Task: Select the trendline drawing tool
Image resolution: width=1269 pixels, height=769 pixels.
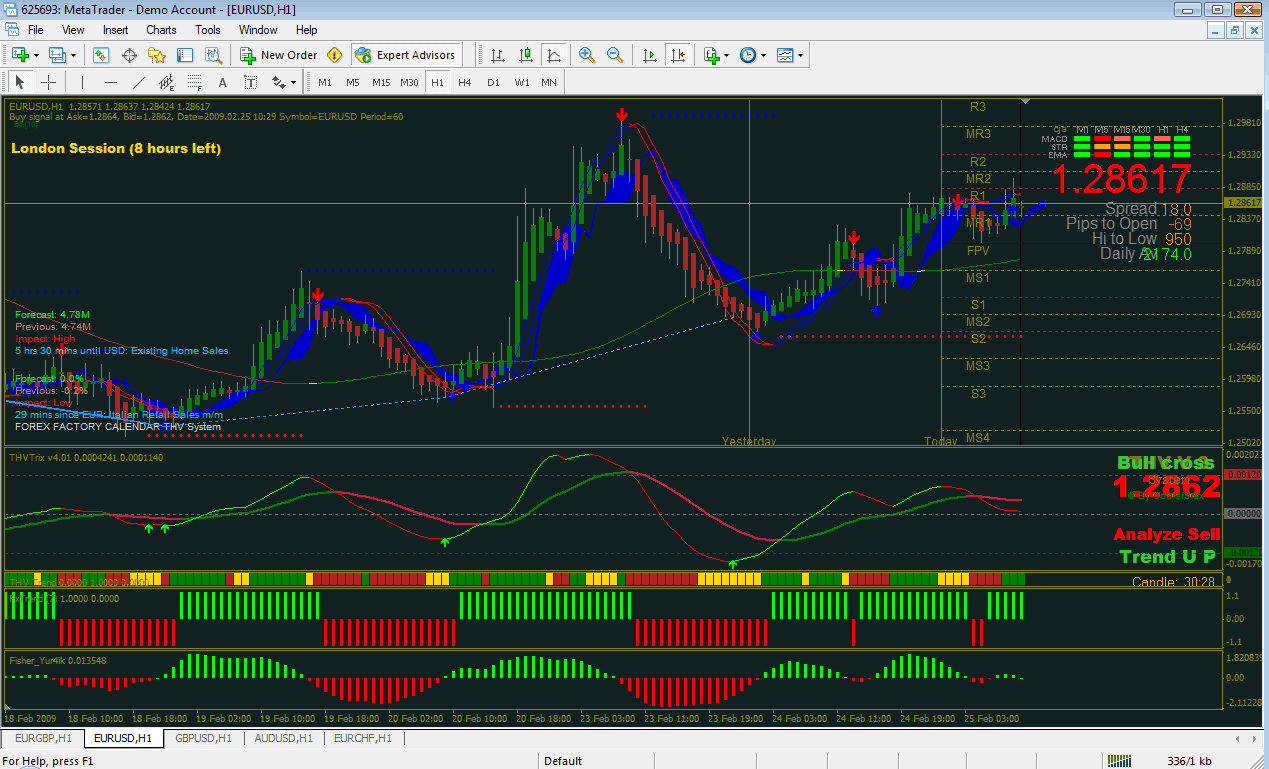Action: click(x=139, y=82)
